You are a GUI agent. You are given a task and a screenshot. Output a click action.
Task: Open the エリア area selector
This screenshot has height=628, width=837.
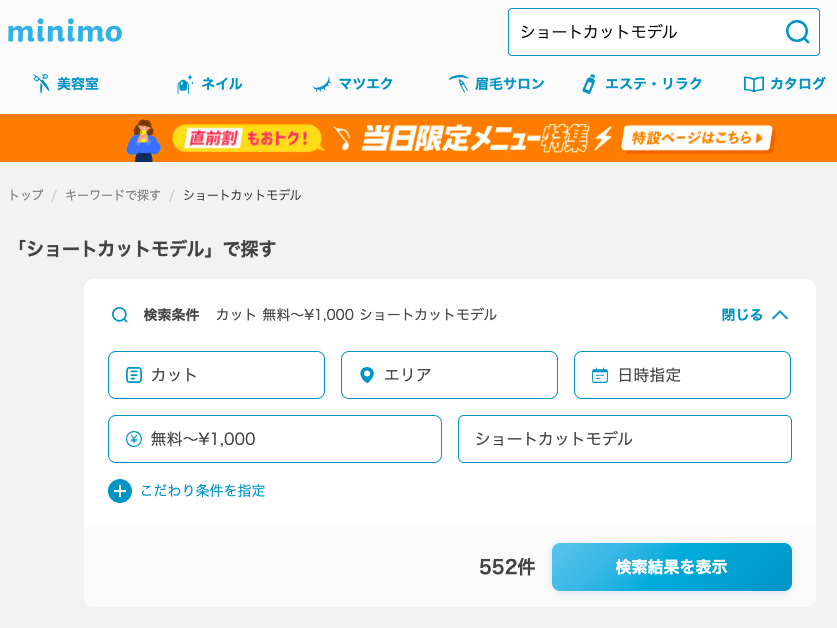click(x=449, y=375)
